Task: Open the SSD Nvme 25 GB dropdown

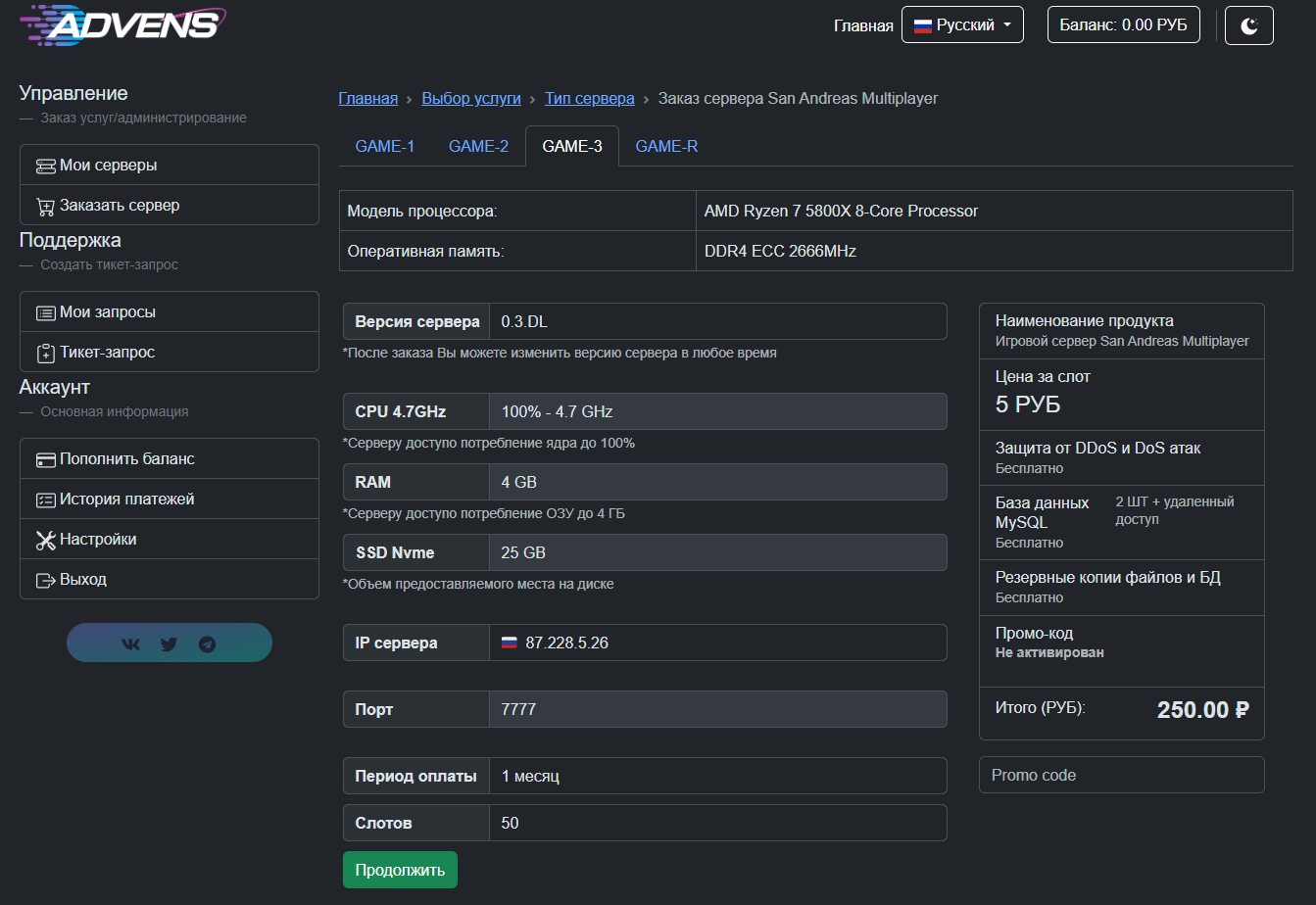Action: (x=718, y=552)
